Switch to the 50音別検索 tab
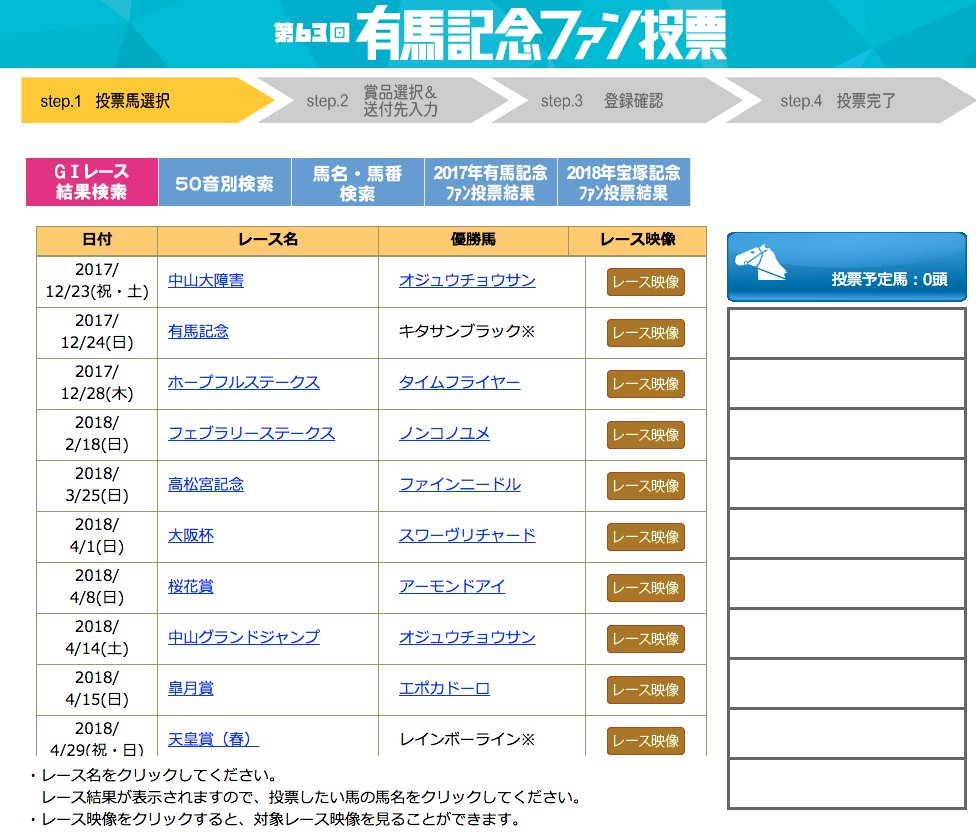Screen dimensions: 976x832 coord(225,182)
